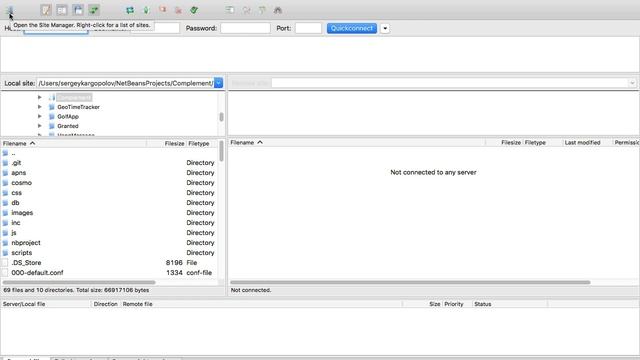
Task: Click the Password input field
Action: pos(245,28)
